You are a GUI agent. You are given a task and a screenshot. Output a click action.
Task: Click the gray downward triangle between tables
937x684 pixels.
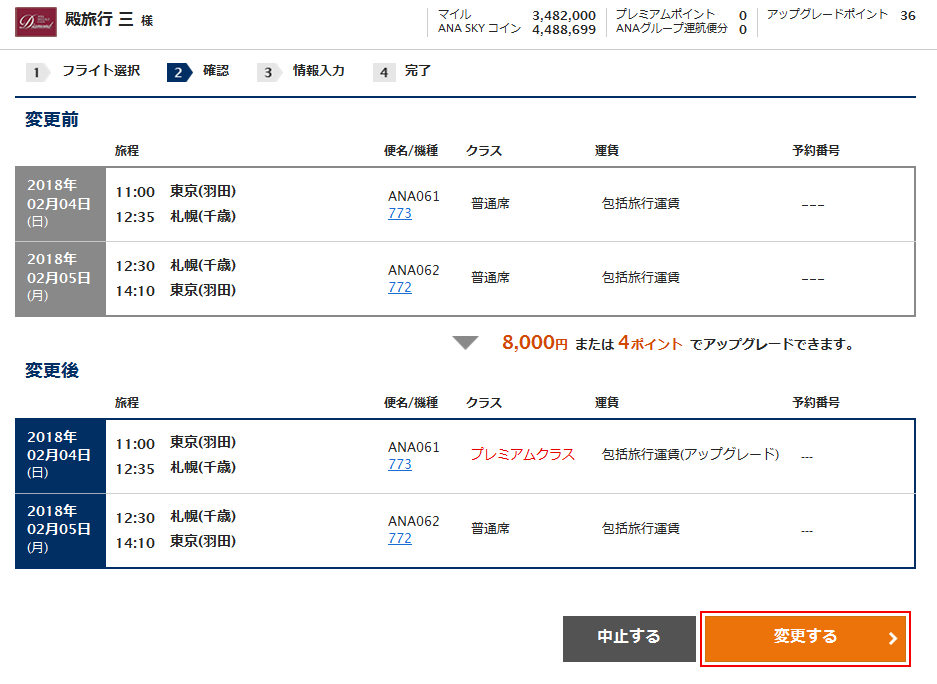coord(465,343)
